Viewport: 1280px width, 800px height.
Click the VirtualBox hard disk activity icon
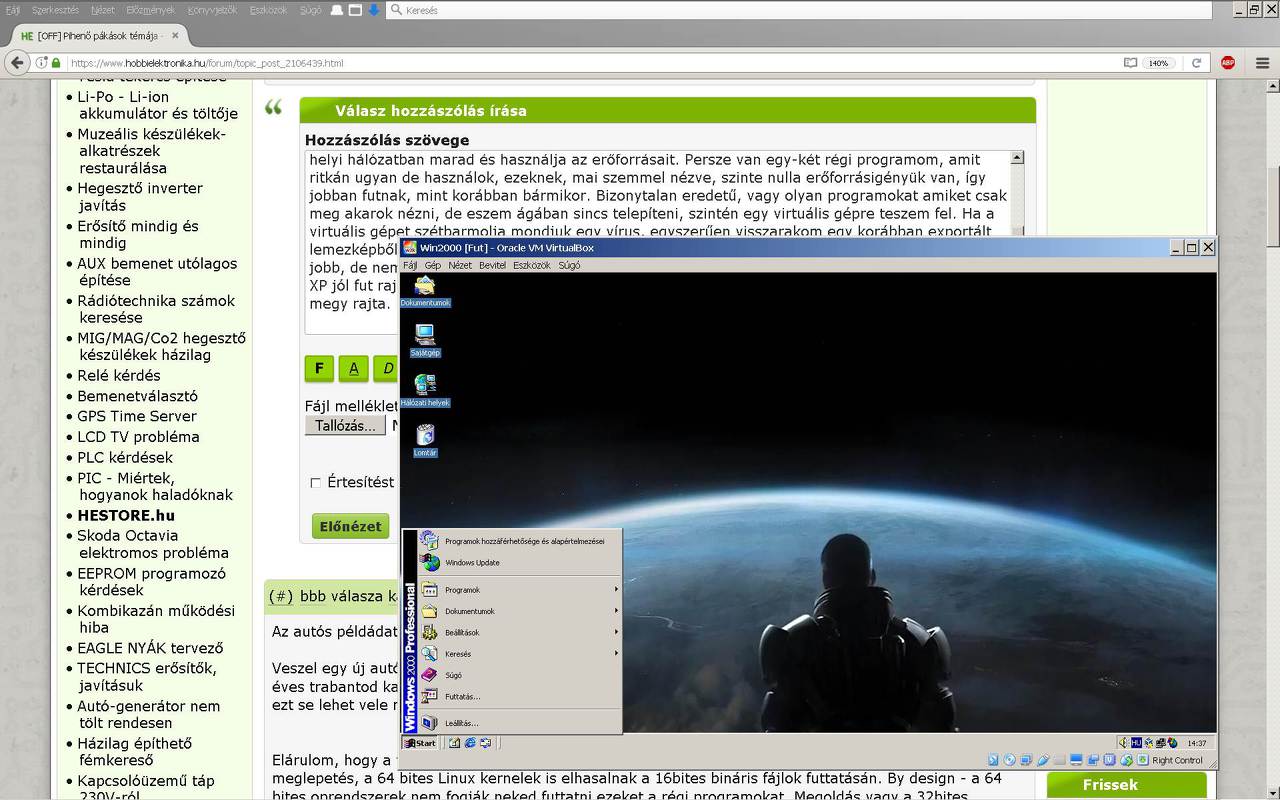click(x=993, y=760)
